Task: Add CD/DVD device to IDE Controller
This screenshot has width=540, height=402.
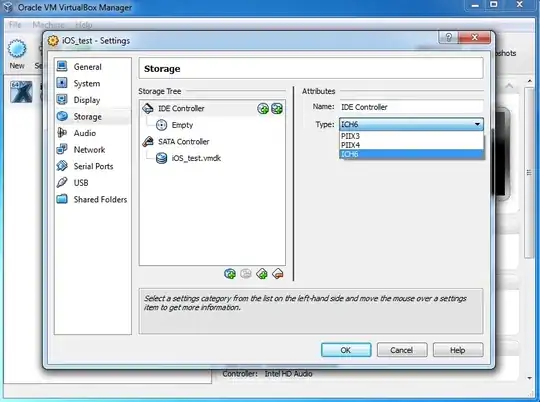Action: coord(263,109)
